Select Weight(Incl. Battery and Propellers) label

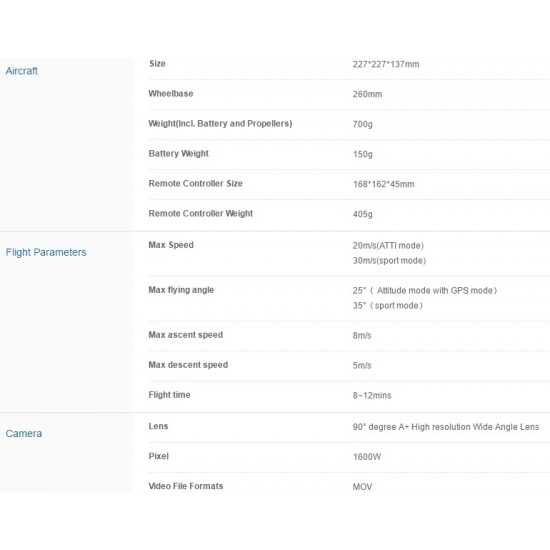(220, 123)
